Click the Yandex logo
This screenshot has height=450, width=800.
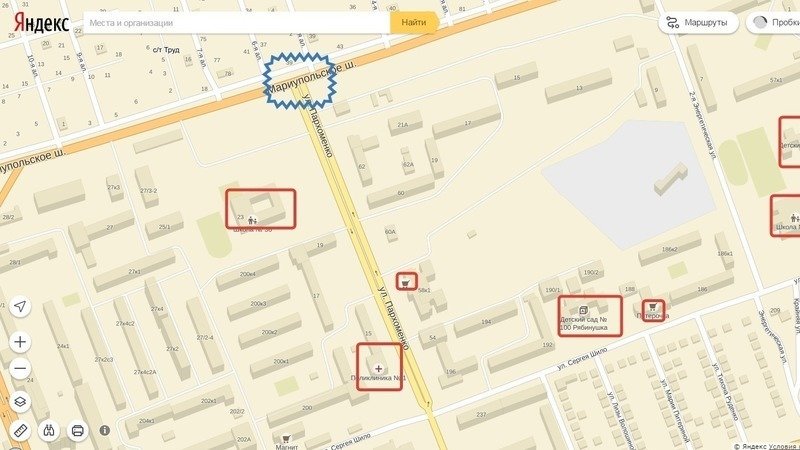click(41, 23)
